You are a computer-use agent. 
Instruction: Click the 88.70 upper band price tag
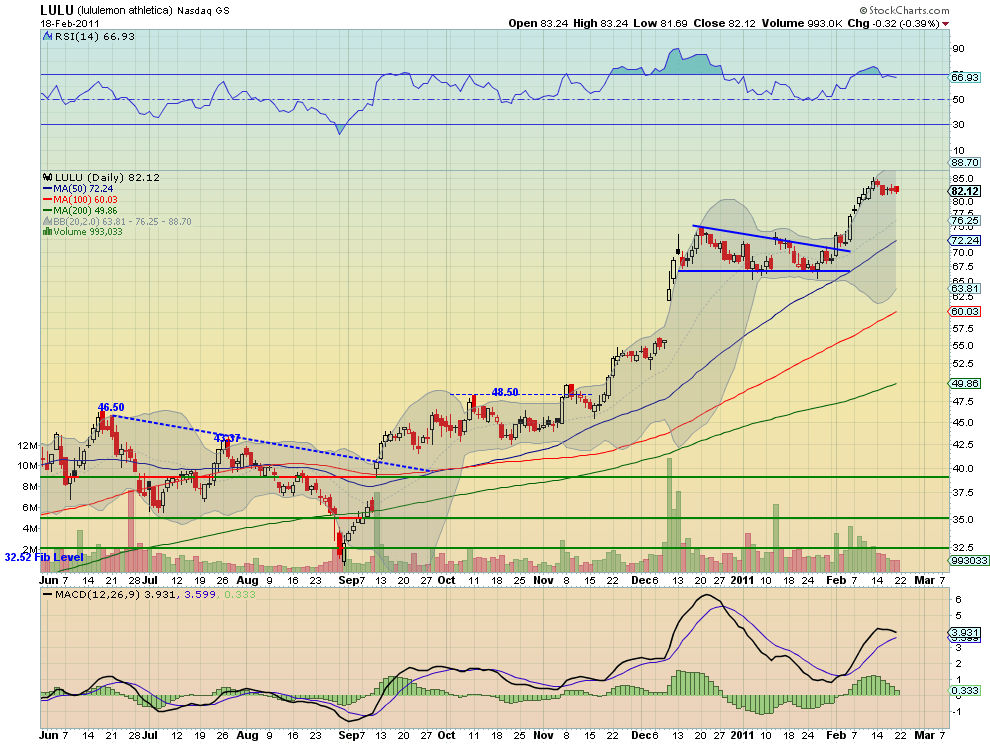(x=965, y=162)
